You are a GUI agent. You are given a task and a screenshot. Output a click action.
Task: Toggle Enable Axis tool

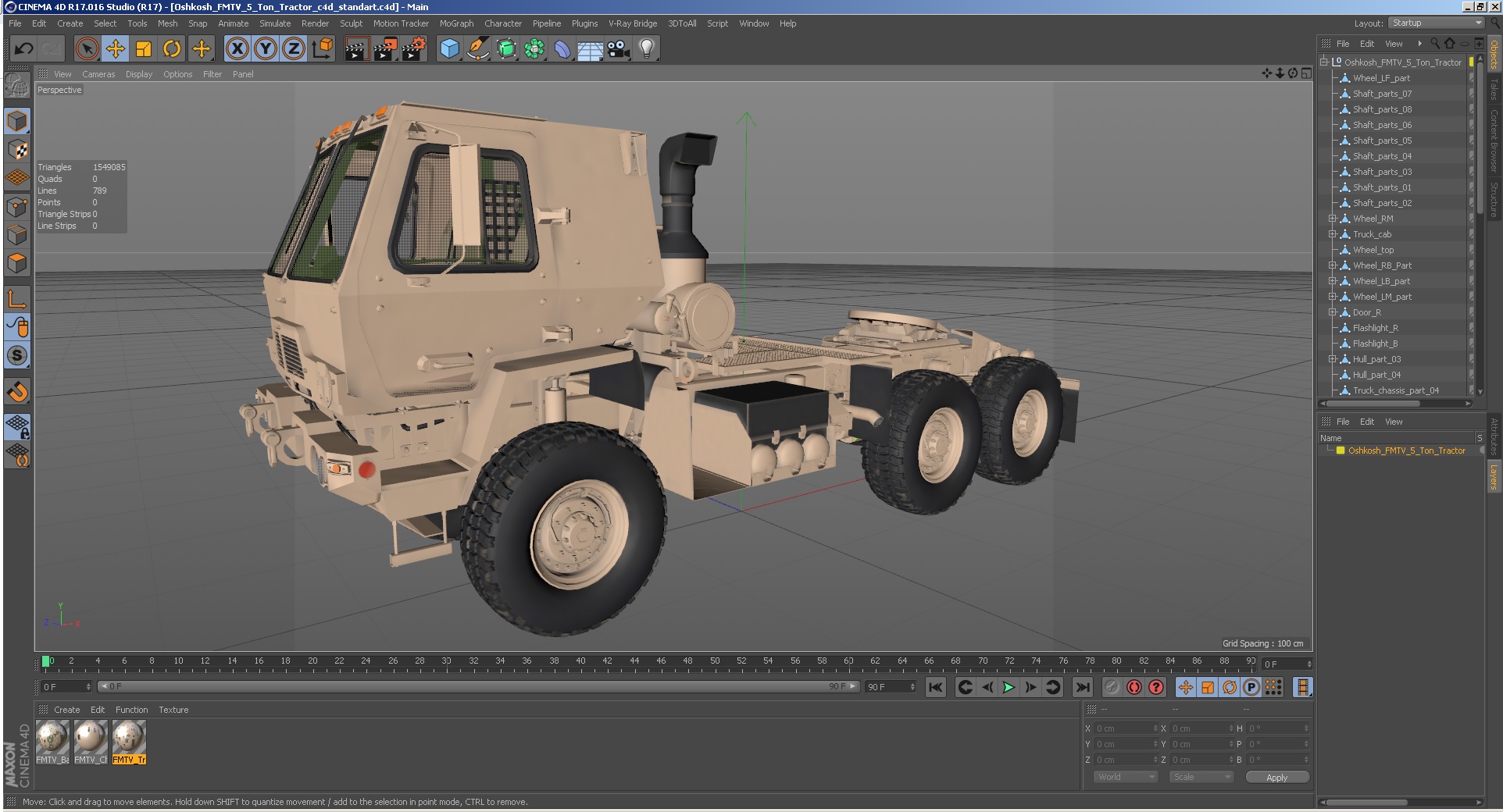pyautogui.click(x=17, y=298)
